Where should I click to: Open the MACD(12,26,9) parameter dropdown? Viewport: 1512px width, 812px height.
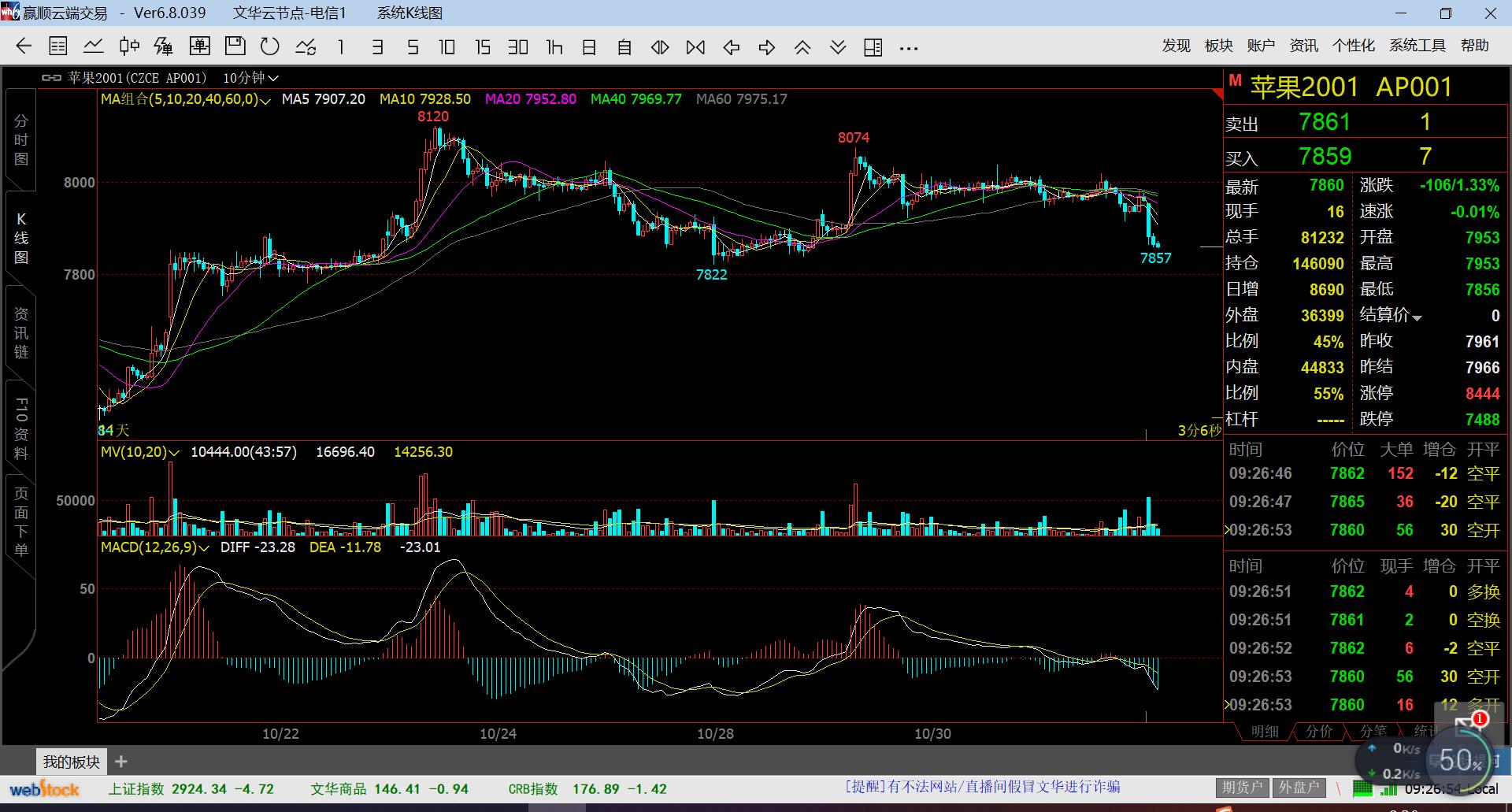pos(204,547)
